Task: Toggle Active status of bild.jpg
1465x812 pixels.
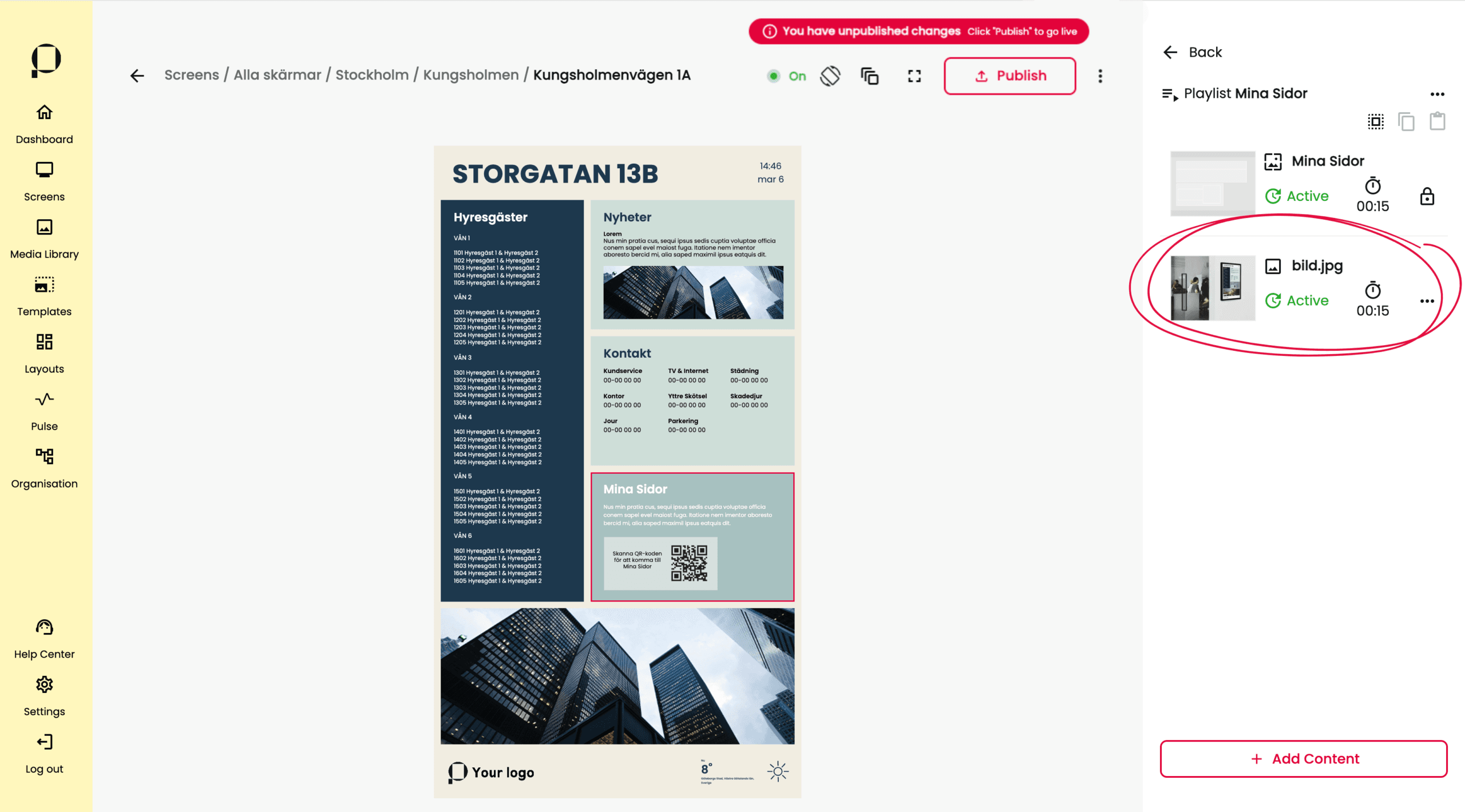Action: (1296, 300)
